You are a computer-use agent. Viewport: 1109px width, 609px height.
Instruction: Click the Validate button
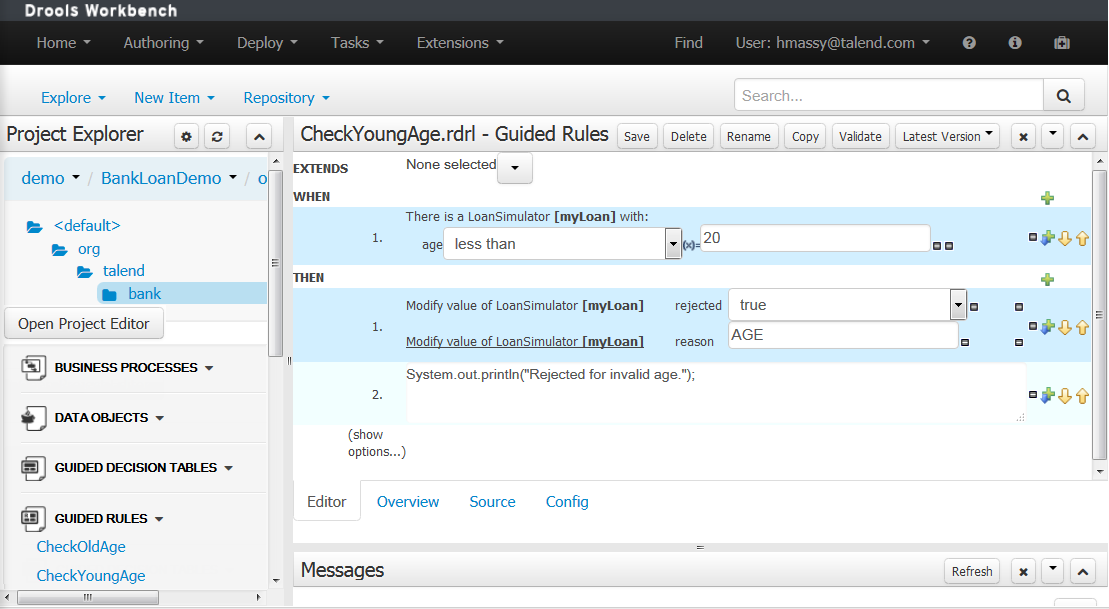[x=860, y=137]
